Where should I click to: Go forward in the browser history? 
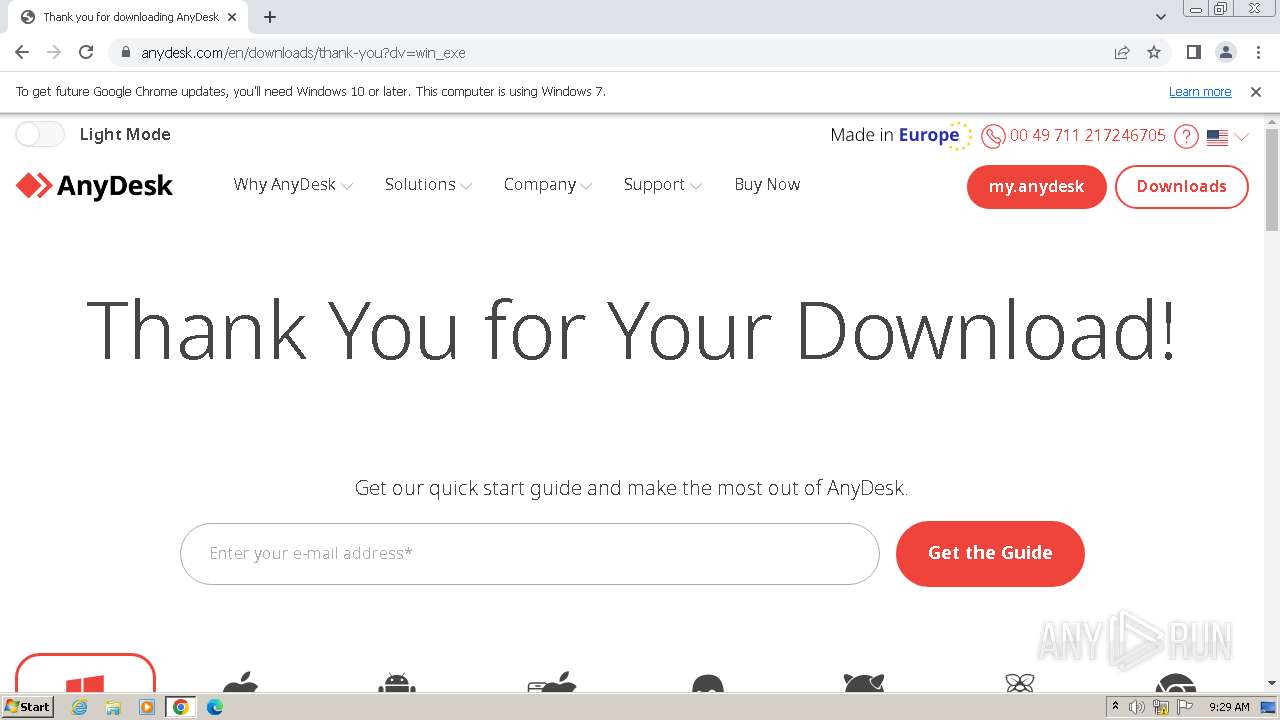(x=54, y=53)
